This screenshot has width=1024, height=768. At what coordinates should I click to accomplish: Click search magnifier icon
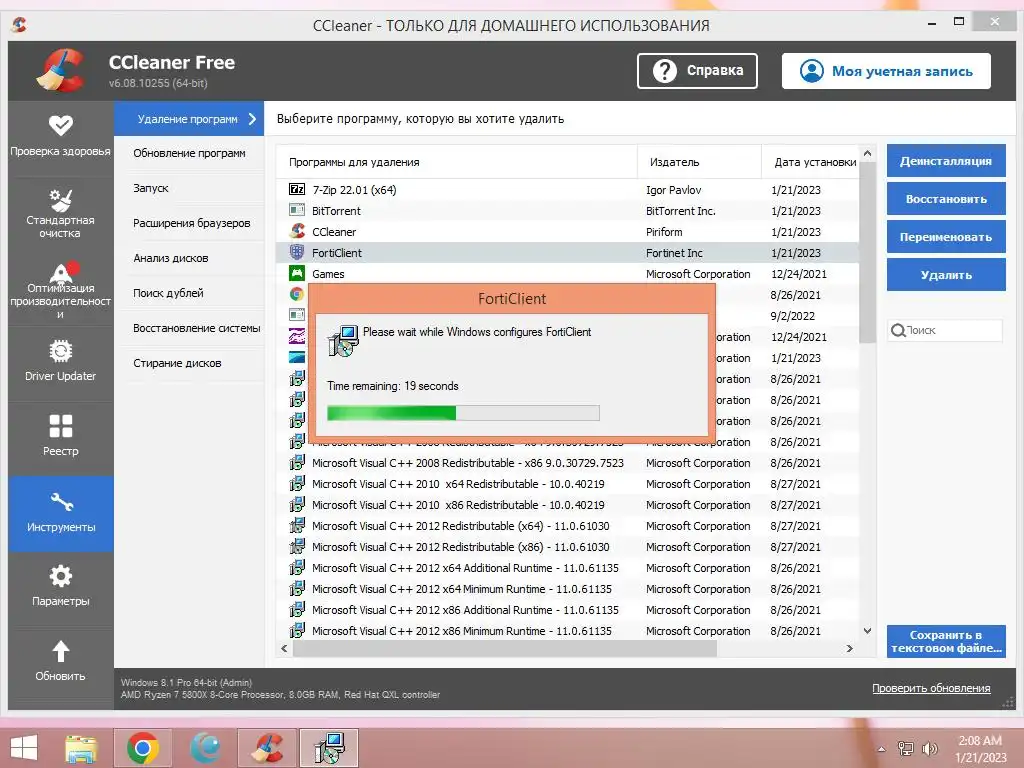coord(898,330)
